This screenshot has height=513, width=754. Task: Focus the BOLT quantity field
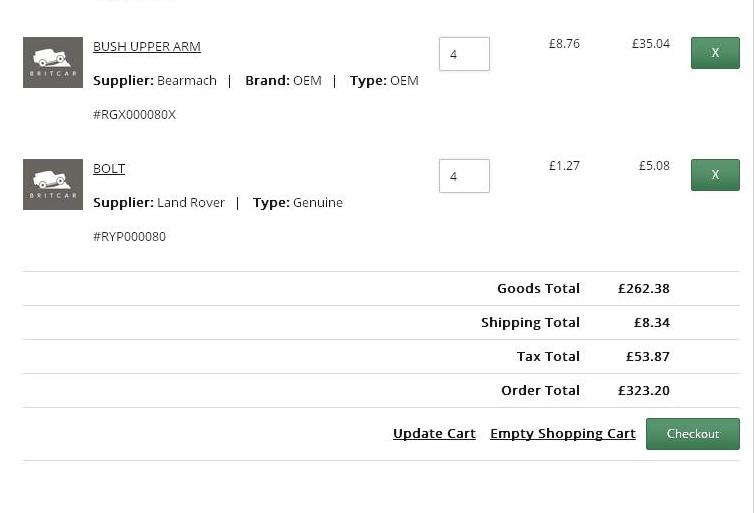[464, 176]
